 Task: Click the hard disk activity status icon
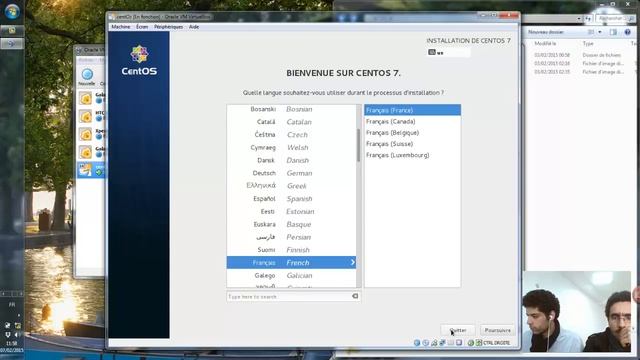click(417, 343)
